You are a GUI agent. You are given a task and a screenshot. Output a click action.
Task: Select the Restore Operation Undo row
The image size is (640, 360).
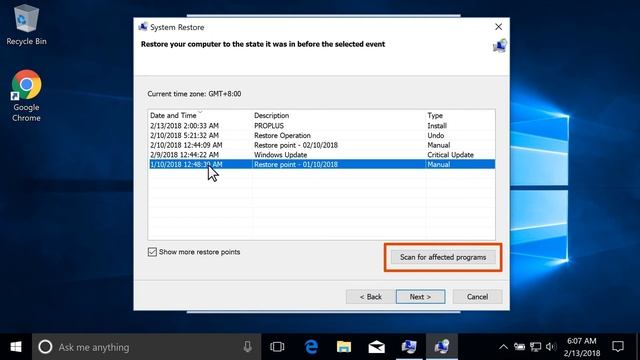coord(322,136)
